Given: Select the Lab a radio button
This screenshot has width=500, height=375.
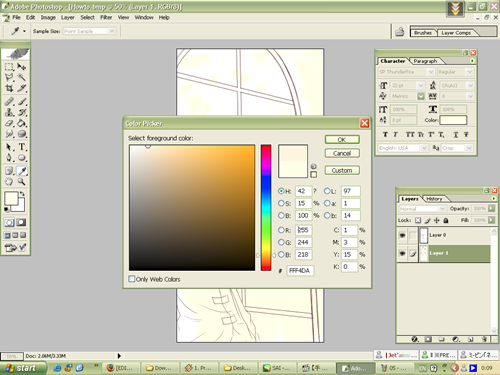Looking at the screenshot, I should click(x=327, y=203).
